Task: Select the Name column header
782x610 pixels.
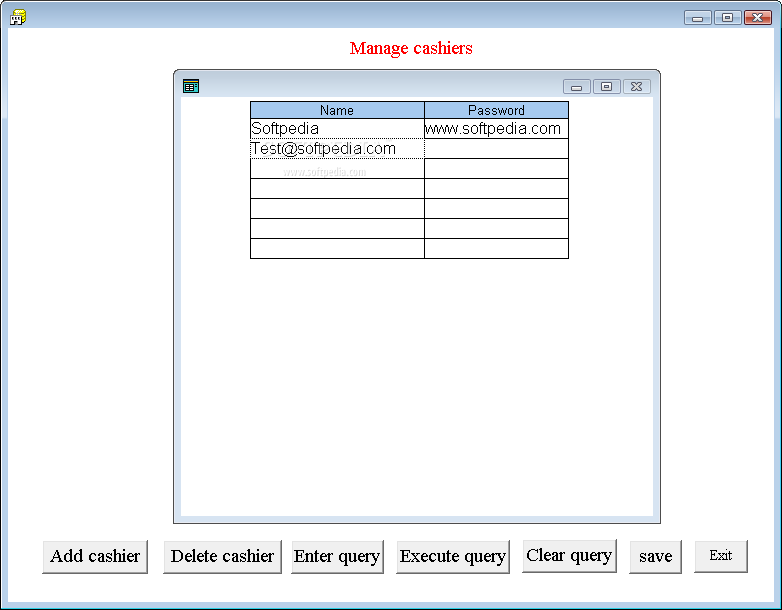Action: [337, 110]
